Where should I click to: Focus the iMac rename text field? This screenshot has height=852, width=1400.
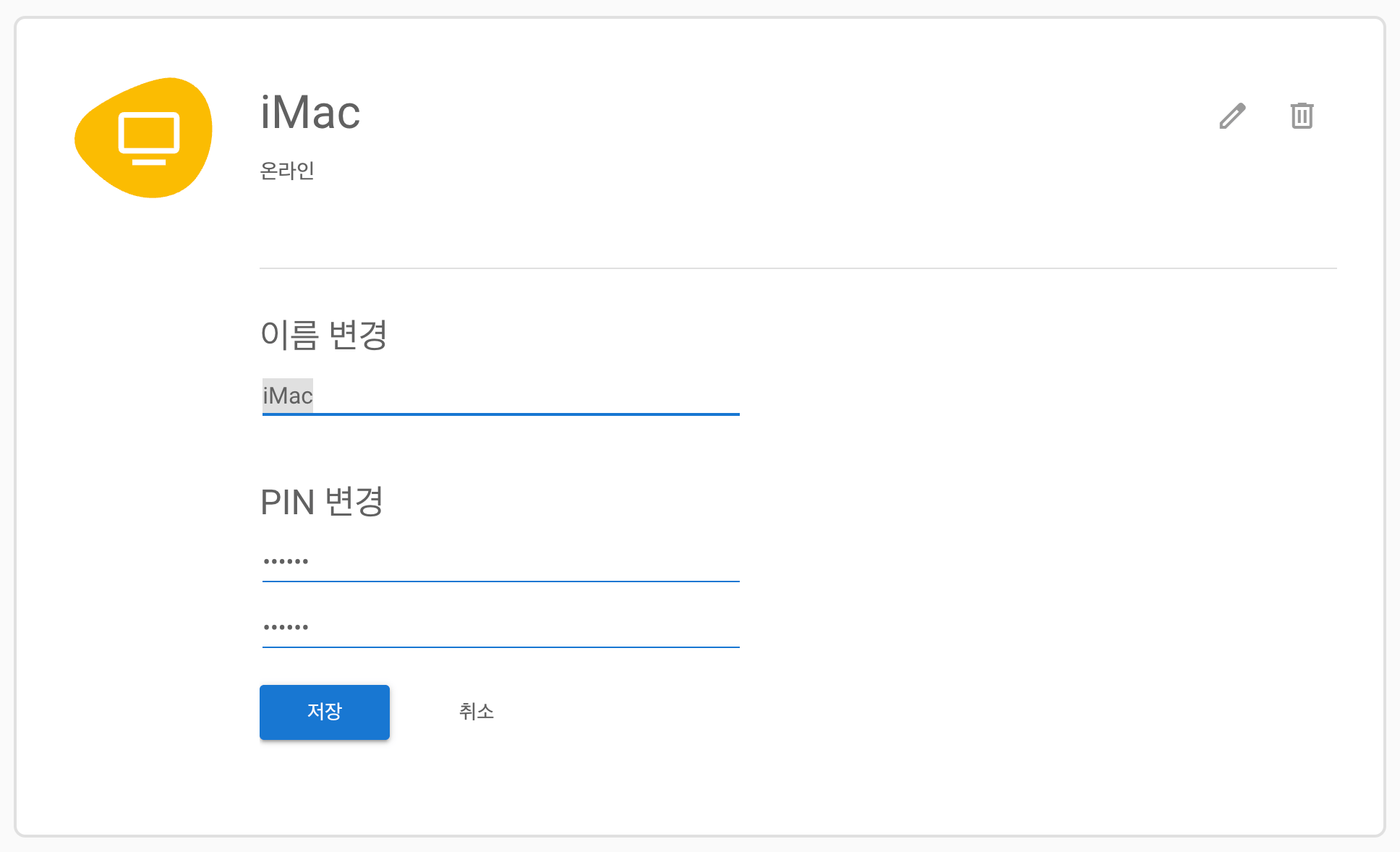point(499,396)
